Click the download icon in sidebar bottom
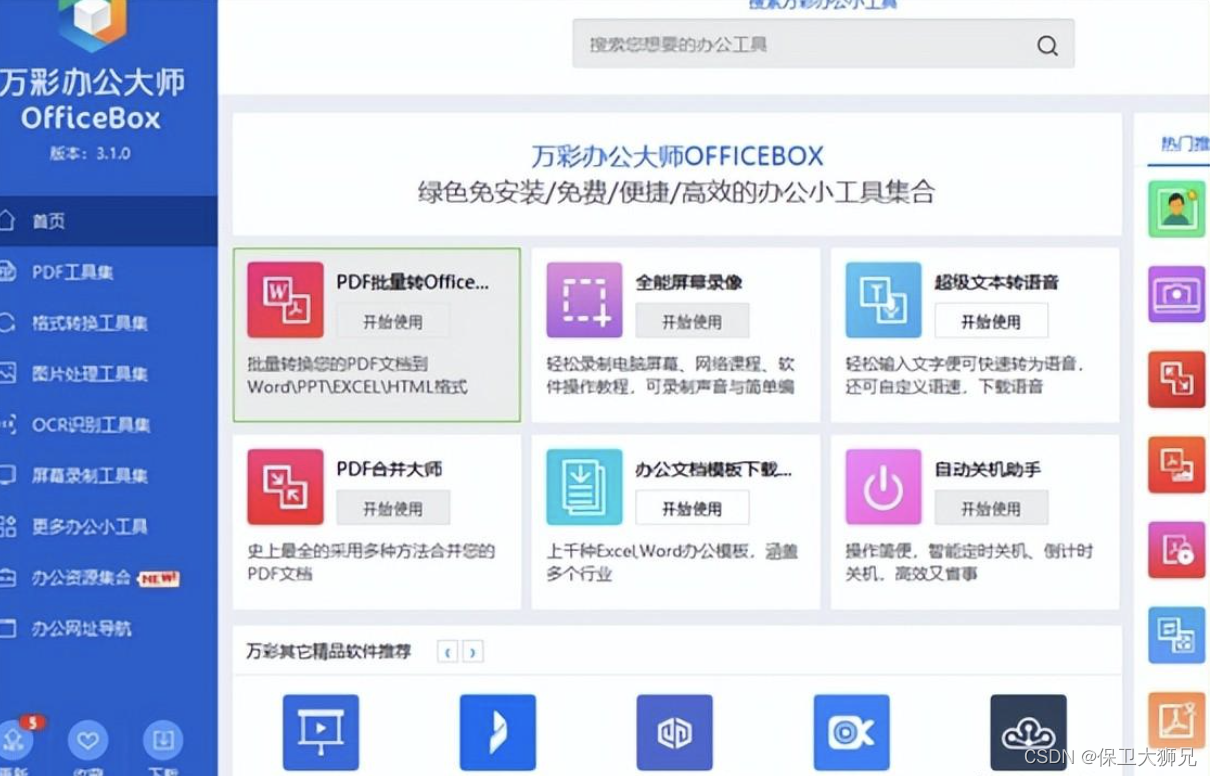Viewport: 1212px width, 776px height. tap(163, 741)
